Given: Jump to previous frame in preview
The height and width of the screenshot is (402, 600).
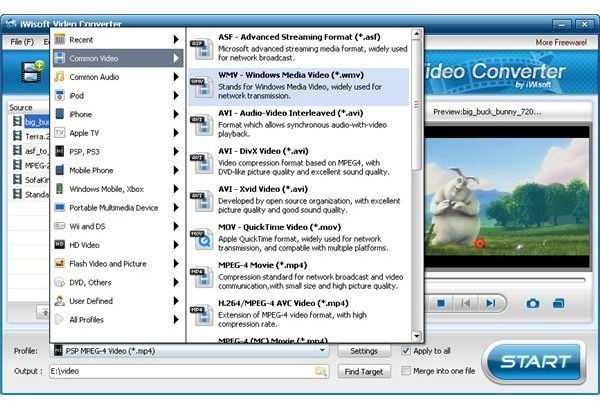Looking at the screenshot, I should click(x=466, y=304).
